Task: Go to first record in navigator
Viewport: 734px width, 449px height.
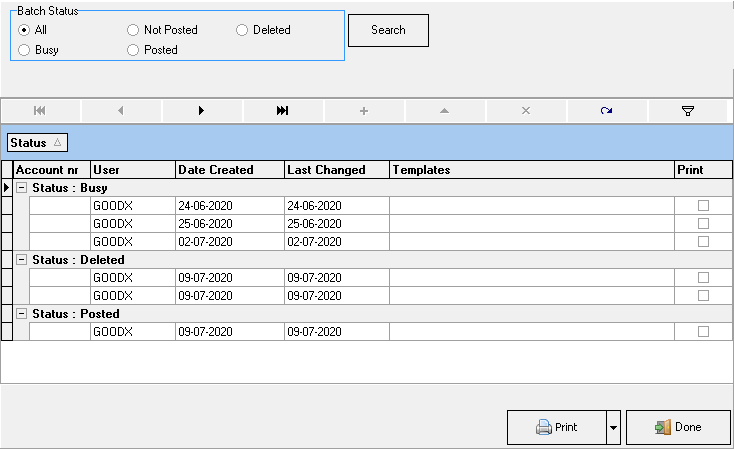Action: [40, 111]
